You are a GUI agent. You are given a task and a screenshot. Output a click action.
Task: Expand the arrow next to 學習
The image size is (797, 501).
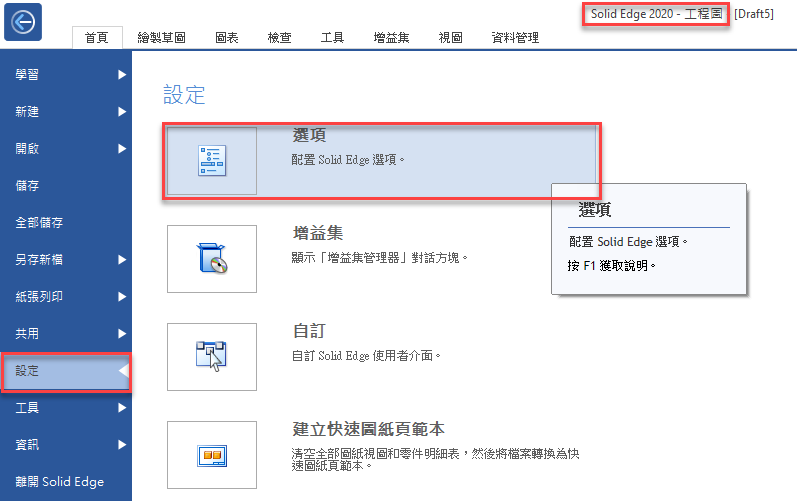122,75
